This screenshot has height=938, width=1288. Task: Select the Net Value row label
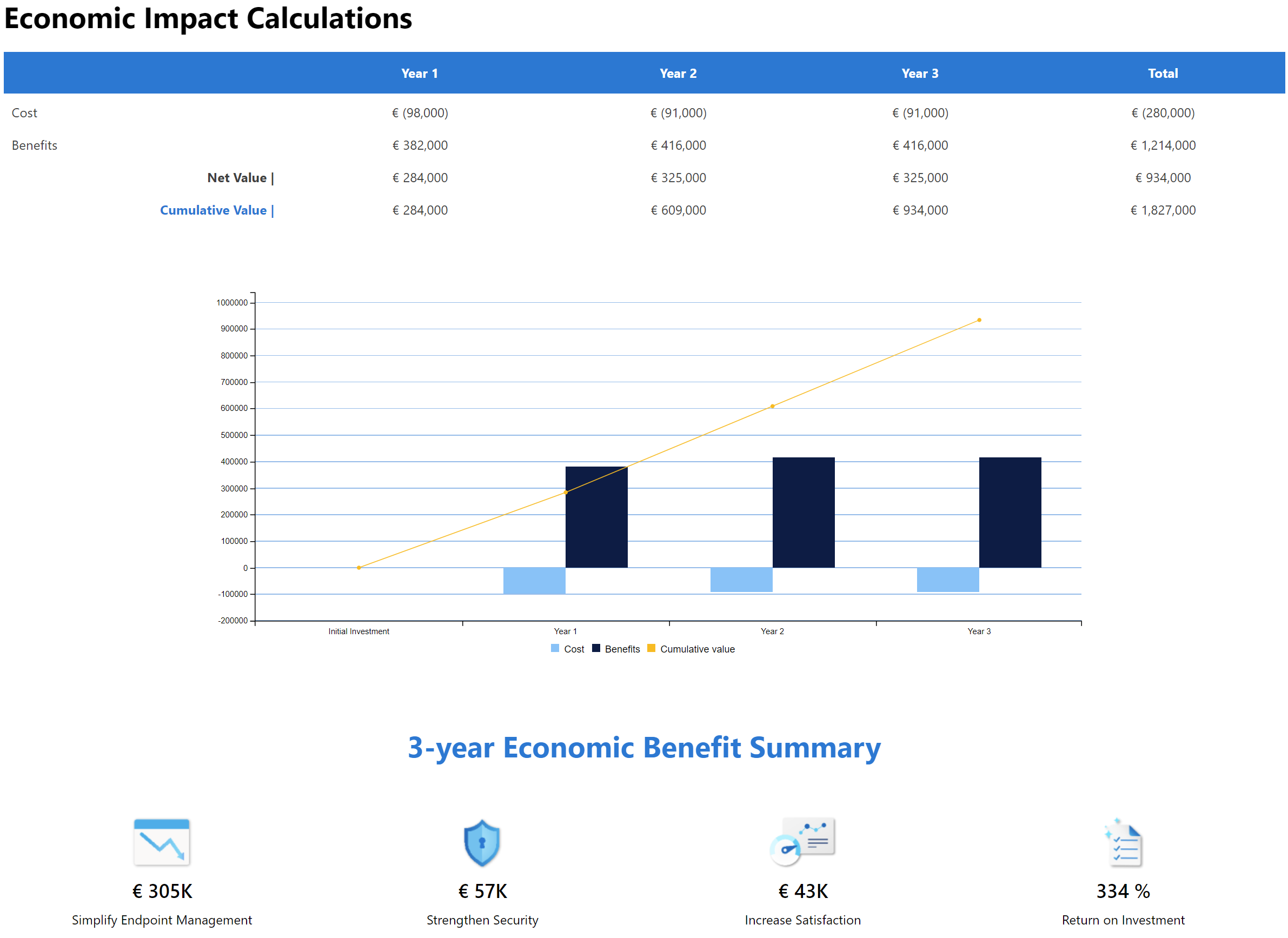[241, 178]
